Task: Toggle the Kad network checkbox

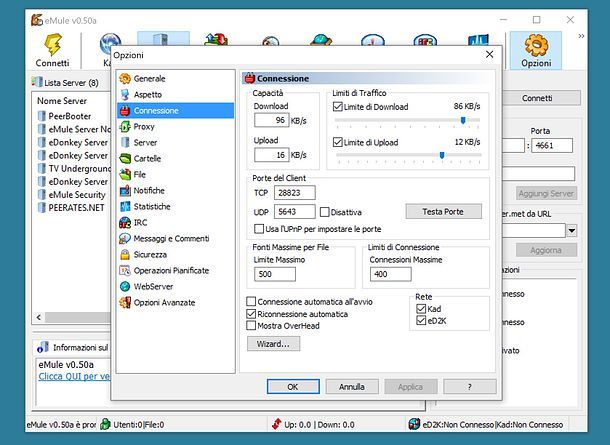Action: tap(421, 309)
